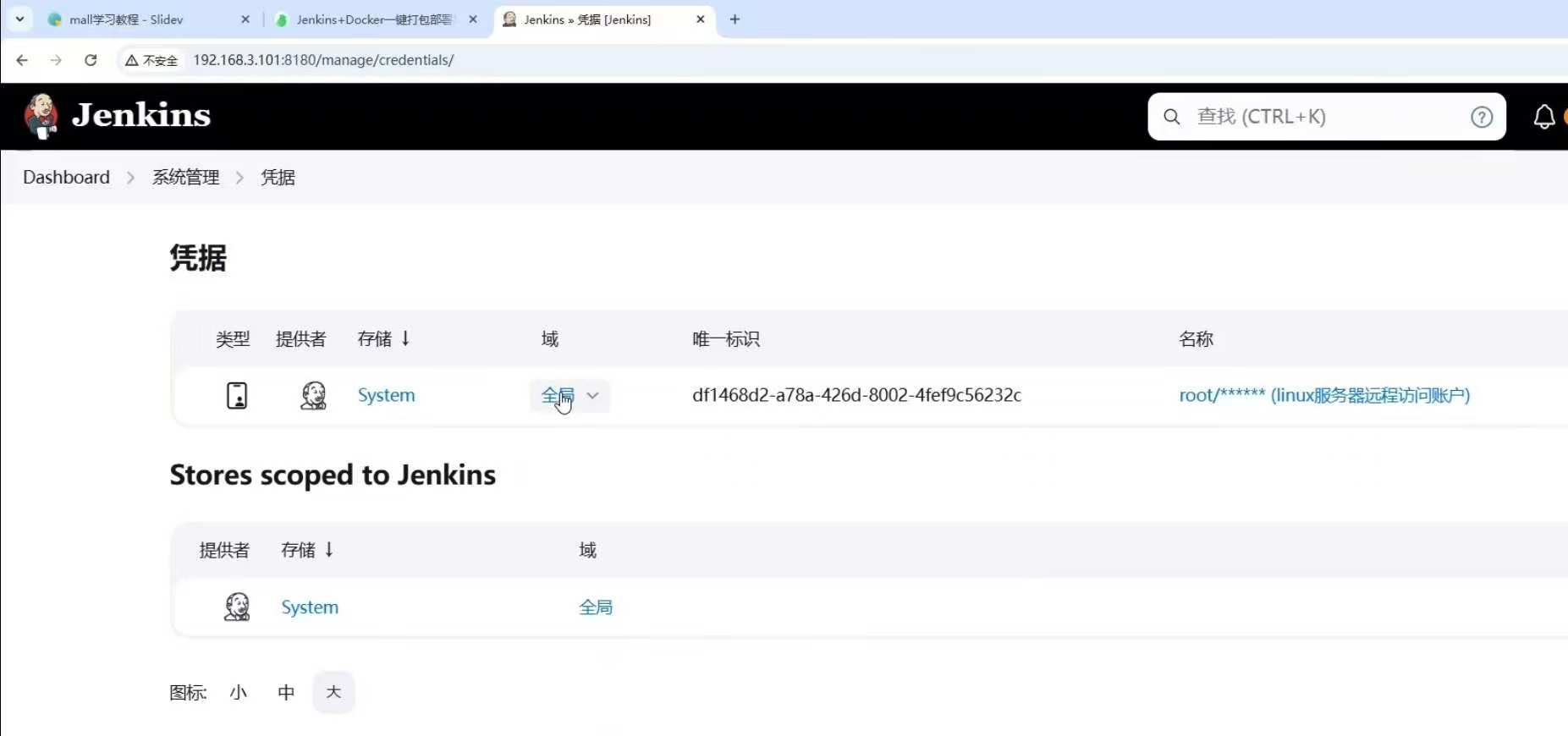The image size is (1568, 736).
Task: Sort by 存储 column in 凭据 table
Action: 383,339
